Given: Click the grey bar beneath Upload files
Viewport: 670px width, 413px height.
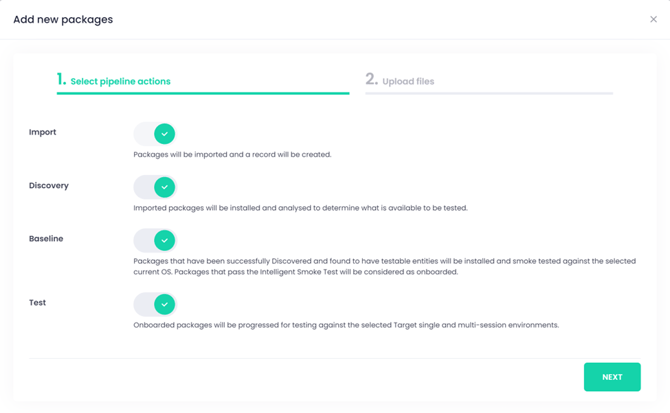Looking at the screenshot, I should 489,93.
